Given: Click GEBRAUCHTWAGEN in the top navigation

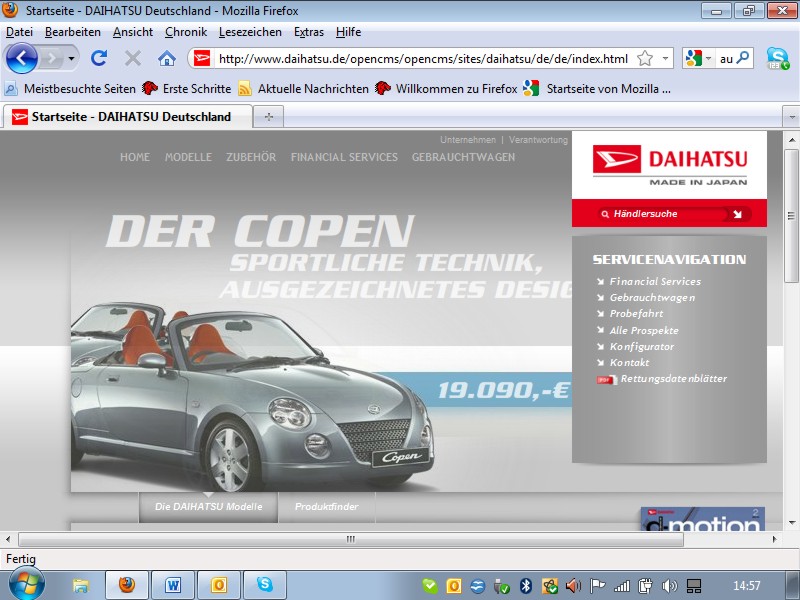Looking at the screenshot, I should (x=463, y=157).
